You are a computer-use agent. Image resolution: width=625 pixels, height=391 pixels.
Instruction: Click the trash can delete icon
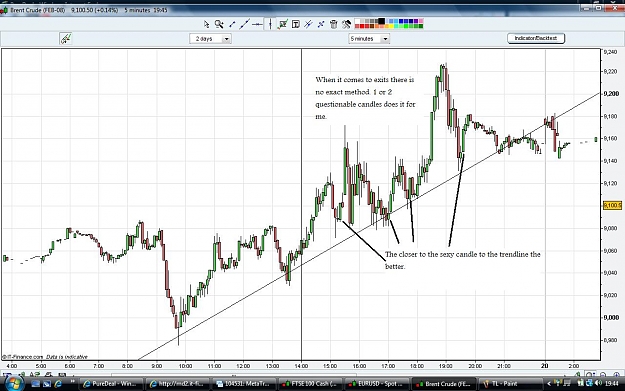(334, 24)
